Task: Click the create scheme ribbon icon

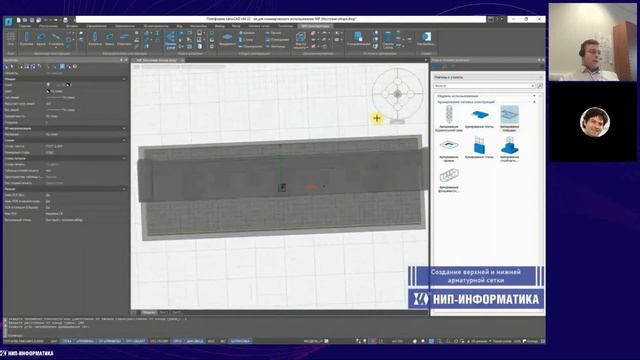Action: point(388,40)
